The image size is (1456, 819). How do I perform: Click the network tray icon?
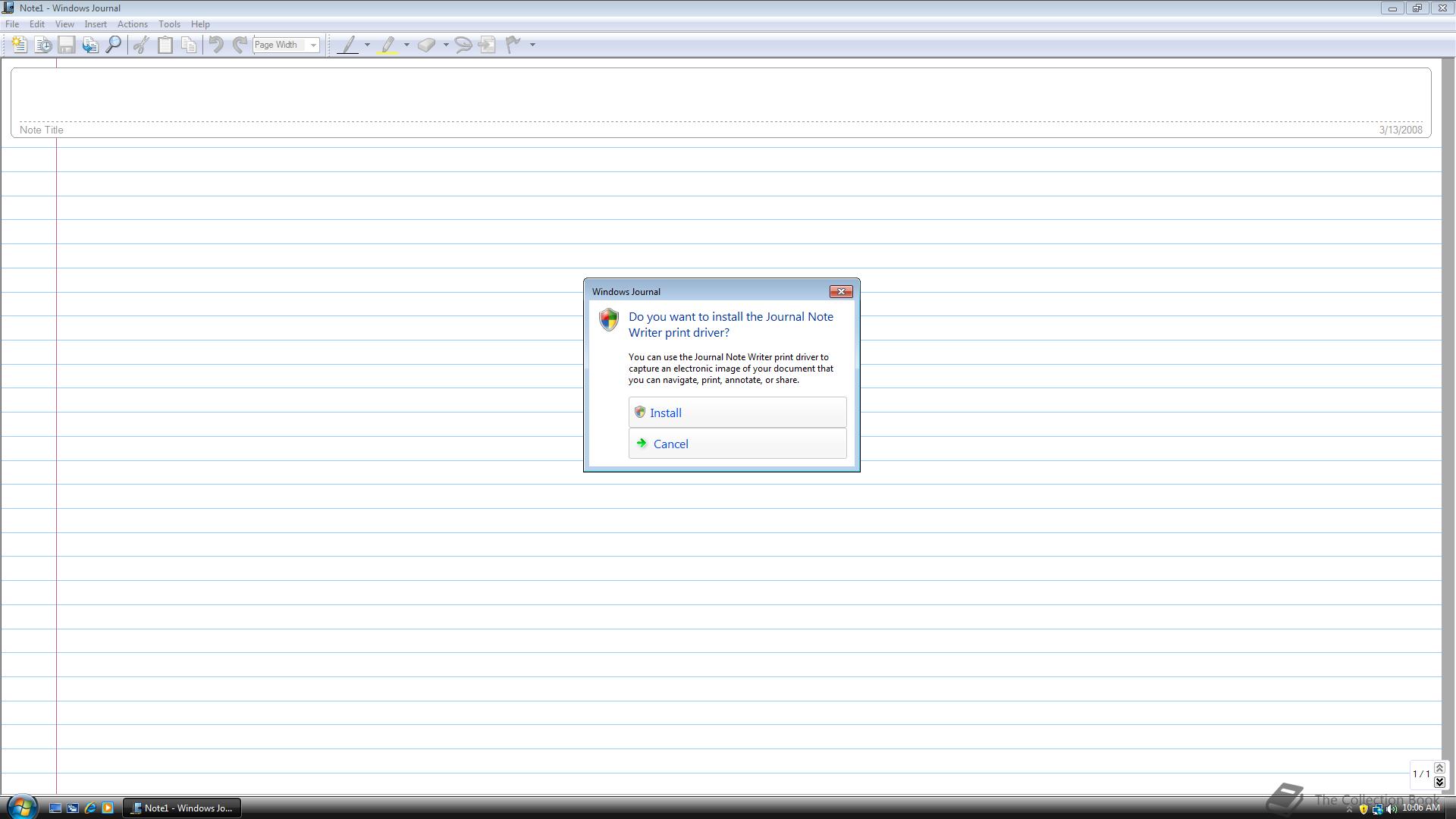tap(1377, 809)
